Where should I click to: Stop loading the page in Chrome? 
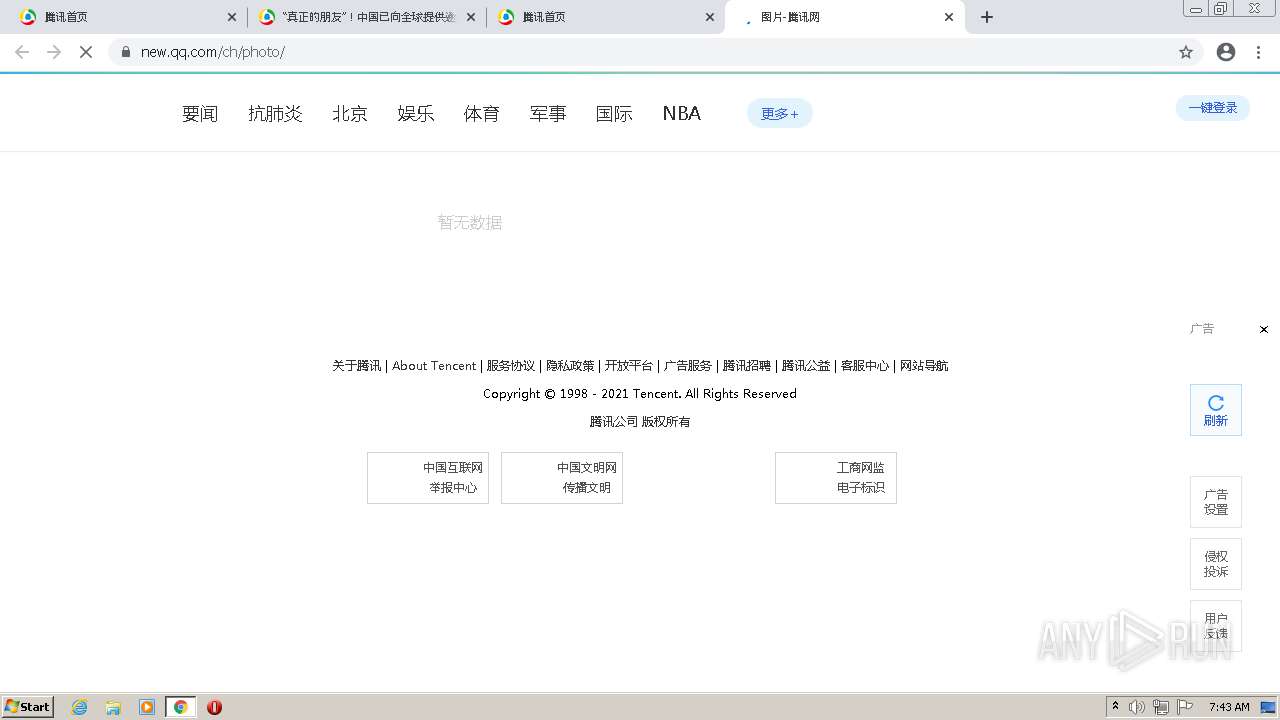click(x=86, y=52)
